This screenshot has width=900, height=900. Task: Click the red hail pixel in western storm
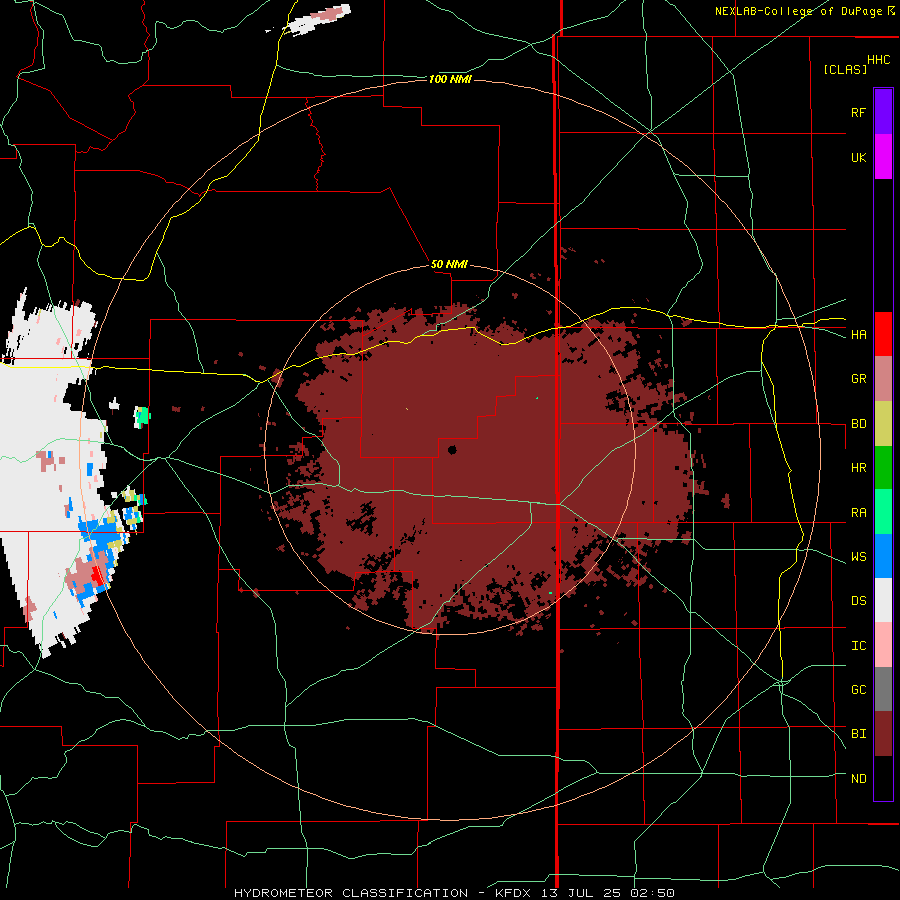tap(98, 574)
